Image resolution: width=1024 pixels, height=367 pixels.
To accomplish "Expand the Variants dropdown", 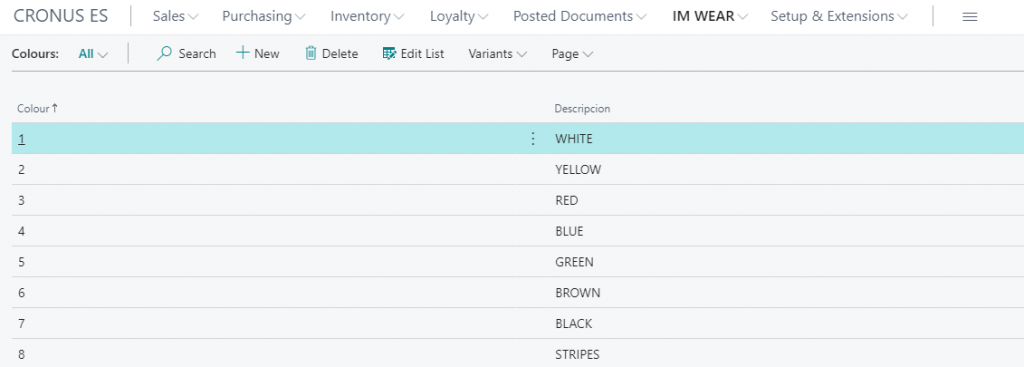I will pos(498,54).
